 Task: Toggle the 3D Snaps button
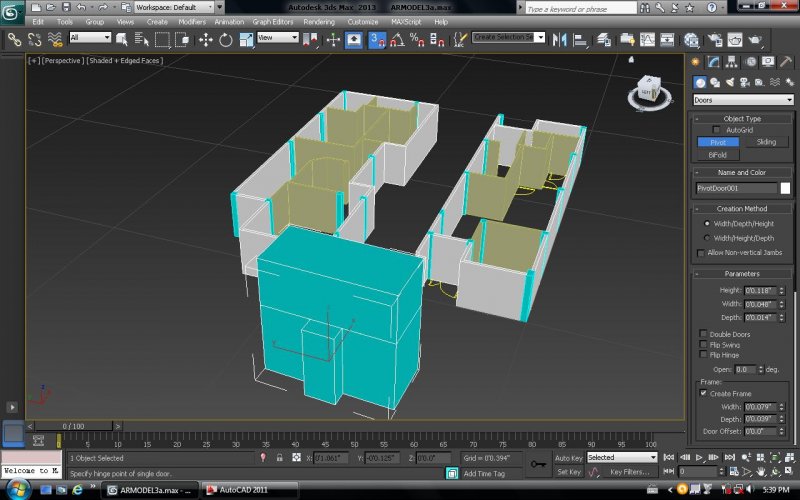[x=377, y=40]
